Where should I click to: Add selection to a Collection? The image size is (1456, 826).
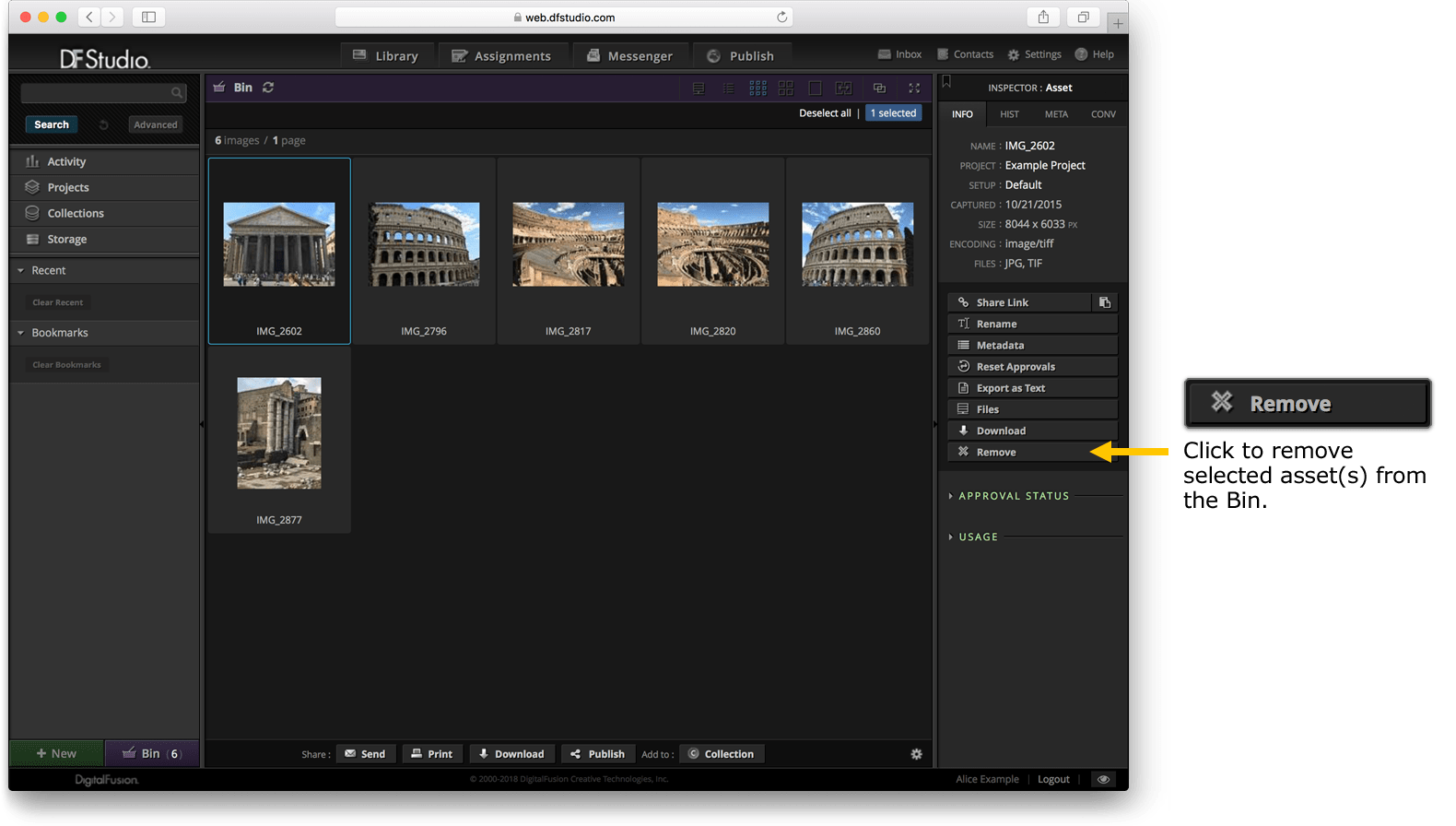pos(722,754)
